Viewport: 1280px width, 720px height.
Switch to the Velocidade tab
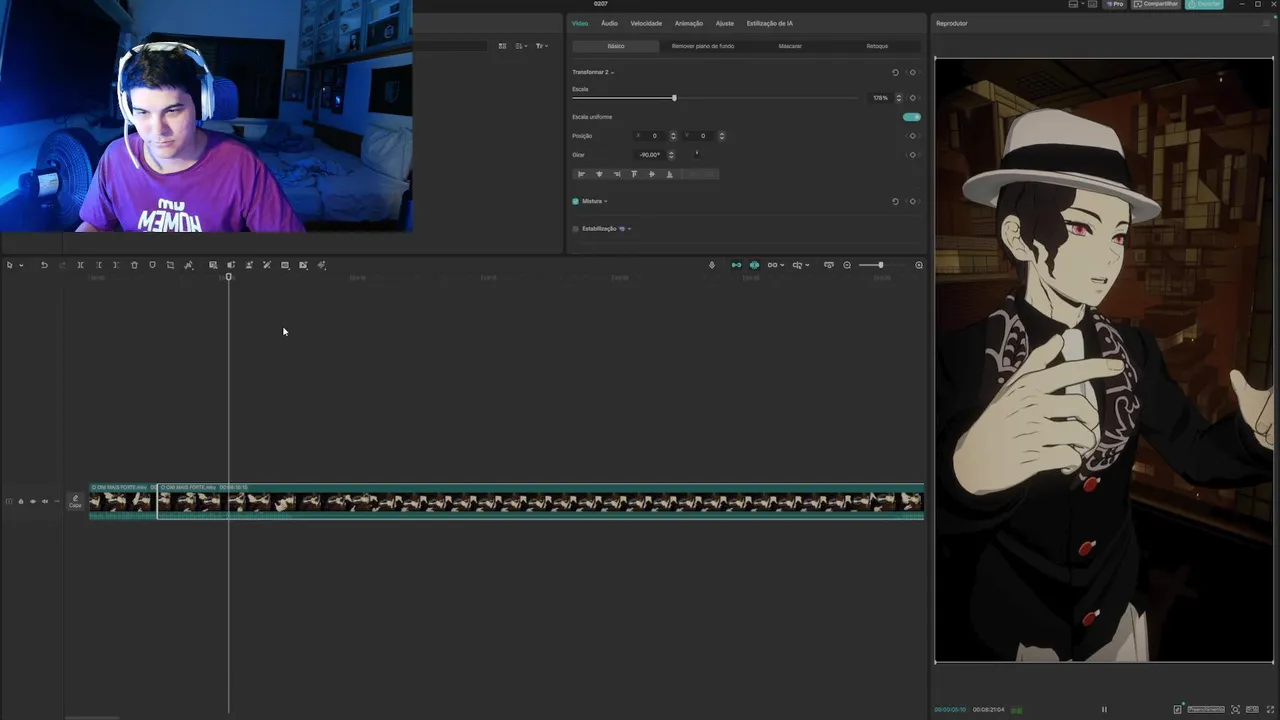(646, 23)
